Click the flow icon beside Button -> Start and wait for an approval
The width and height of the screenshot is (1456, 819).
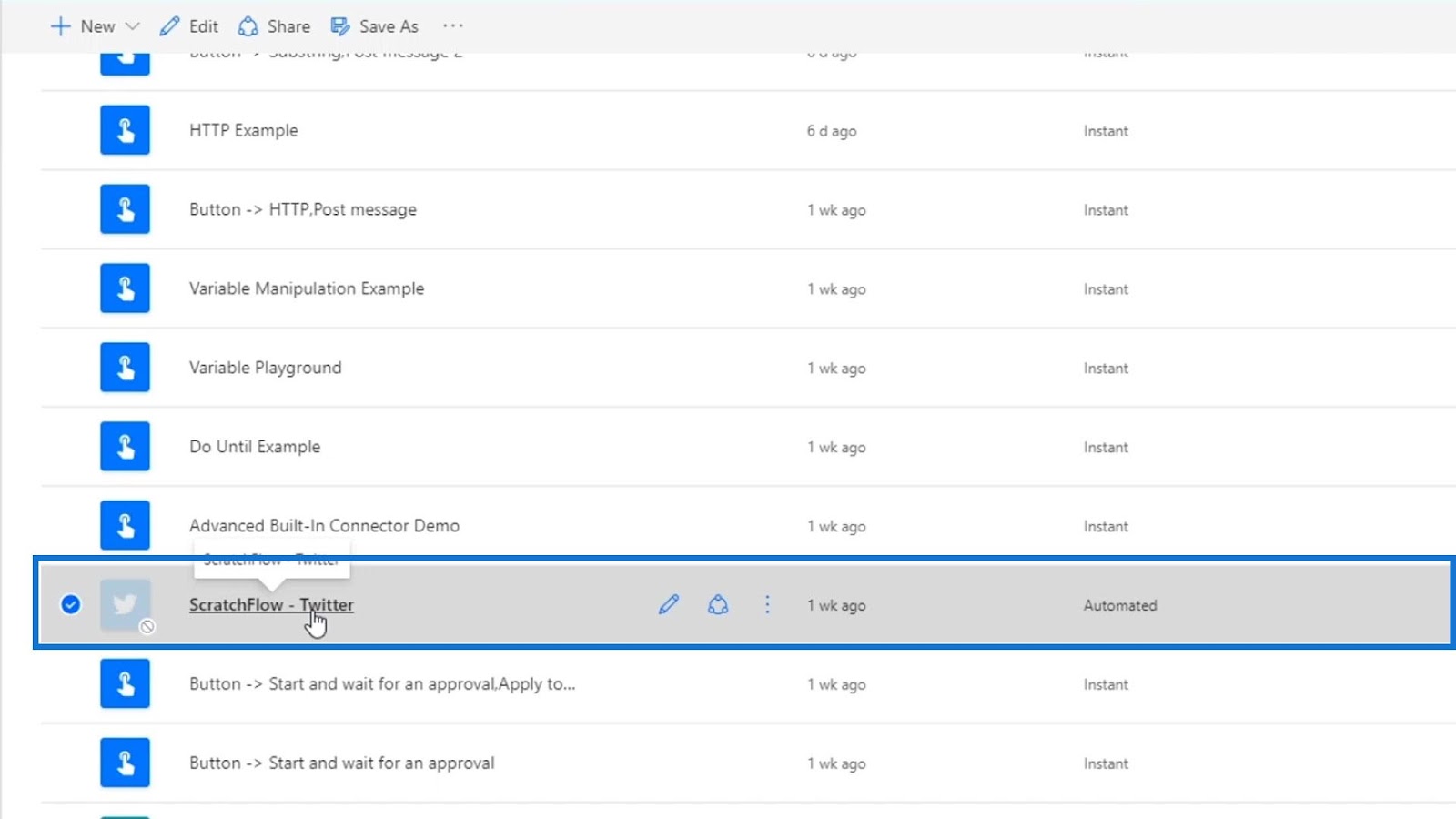click(x=125, y=763)
